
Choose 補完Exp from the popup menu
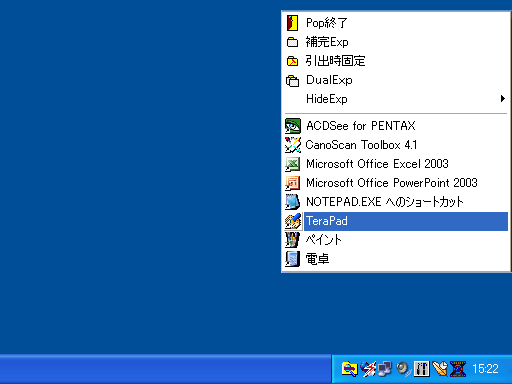pyautogui.click(x=396, y=42)
